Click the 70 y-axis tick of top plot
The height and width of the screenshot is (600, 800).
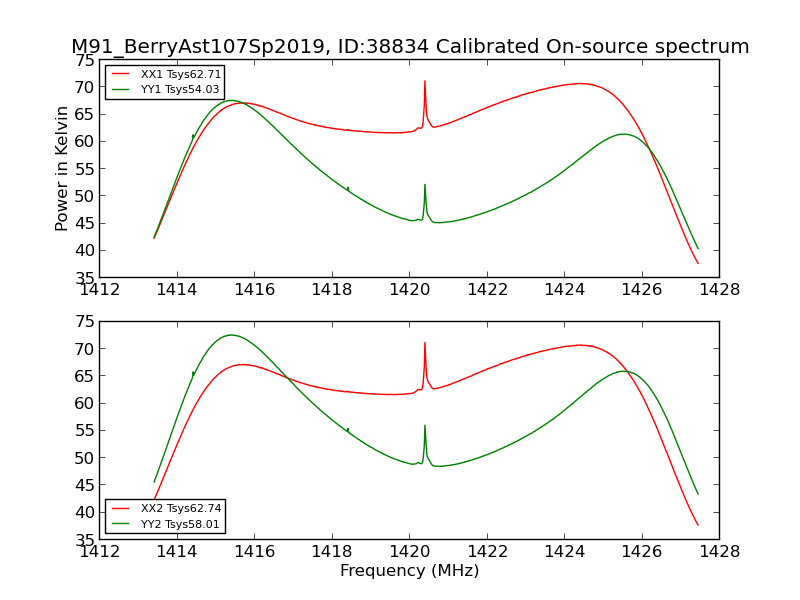point(85,87)
